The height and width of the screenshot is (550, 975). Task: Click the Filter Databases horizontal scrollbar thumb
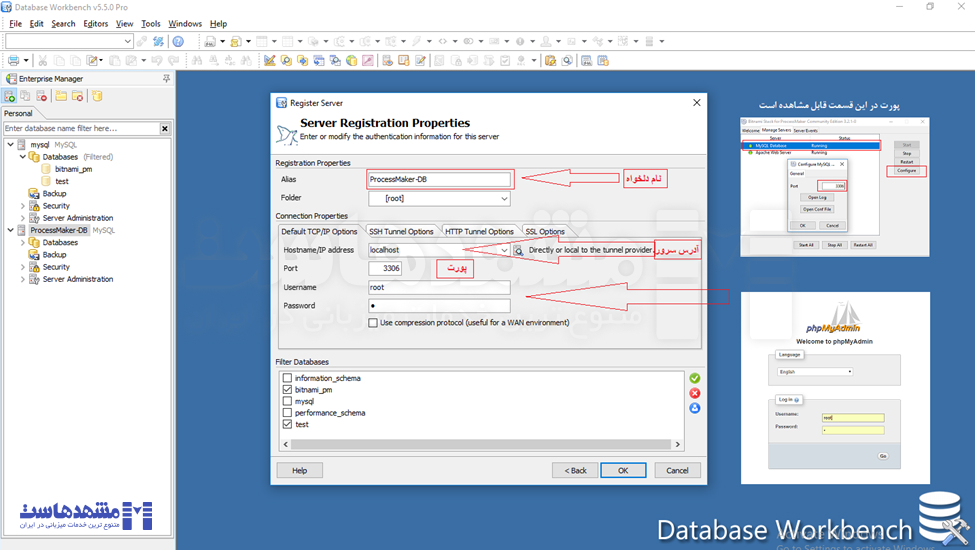click(481, 444)
